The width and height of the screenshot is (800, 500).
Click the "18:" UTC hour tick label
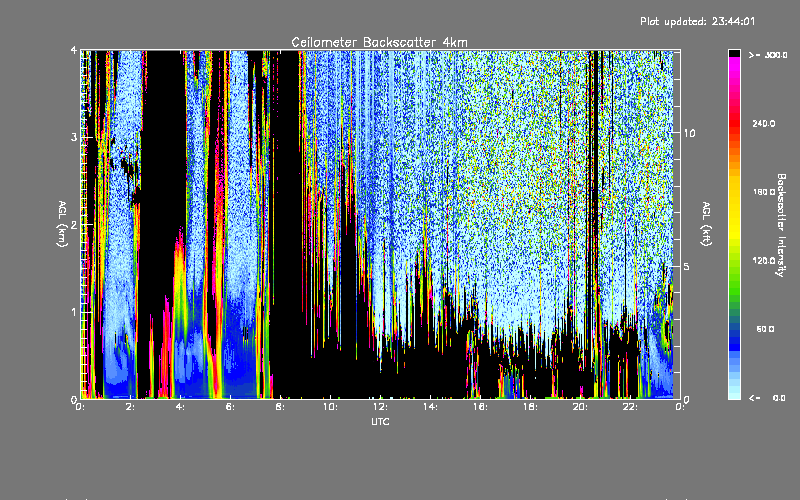(530, 407)
